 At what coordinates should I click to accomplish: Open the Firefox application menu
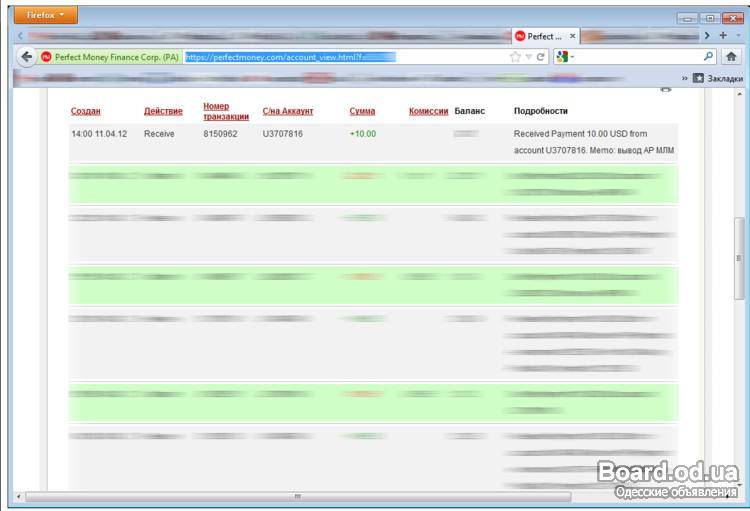tap(45, 15)
